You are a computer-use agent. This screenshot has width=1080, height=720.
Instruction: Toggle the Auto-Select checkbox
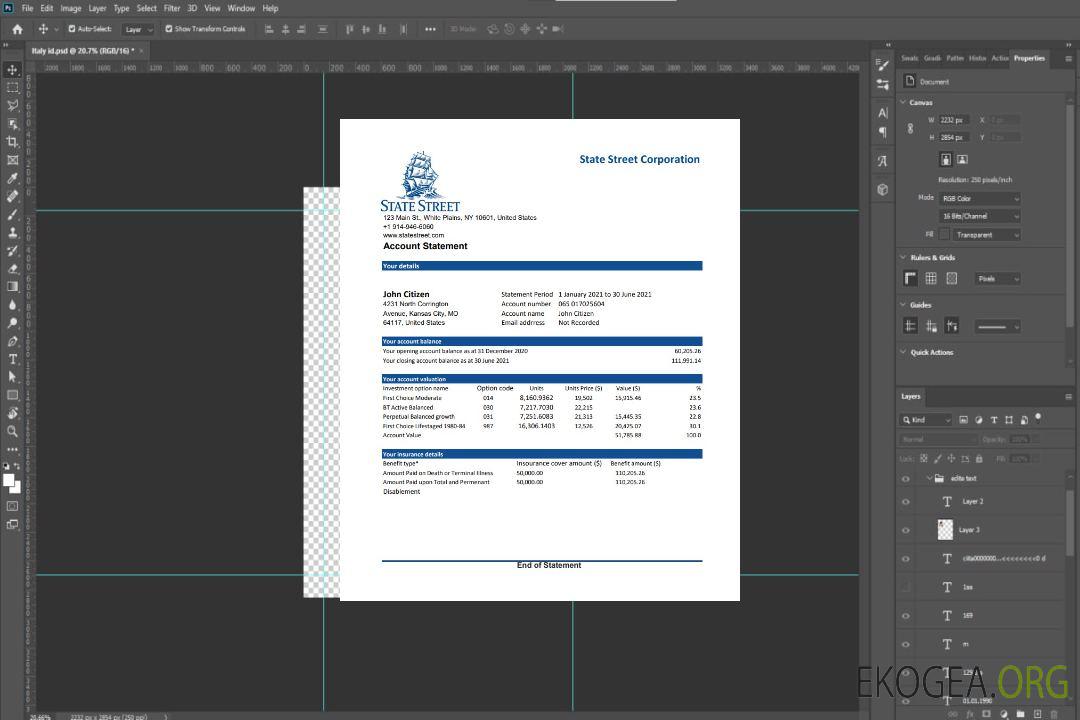click(72, 29)
